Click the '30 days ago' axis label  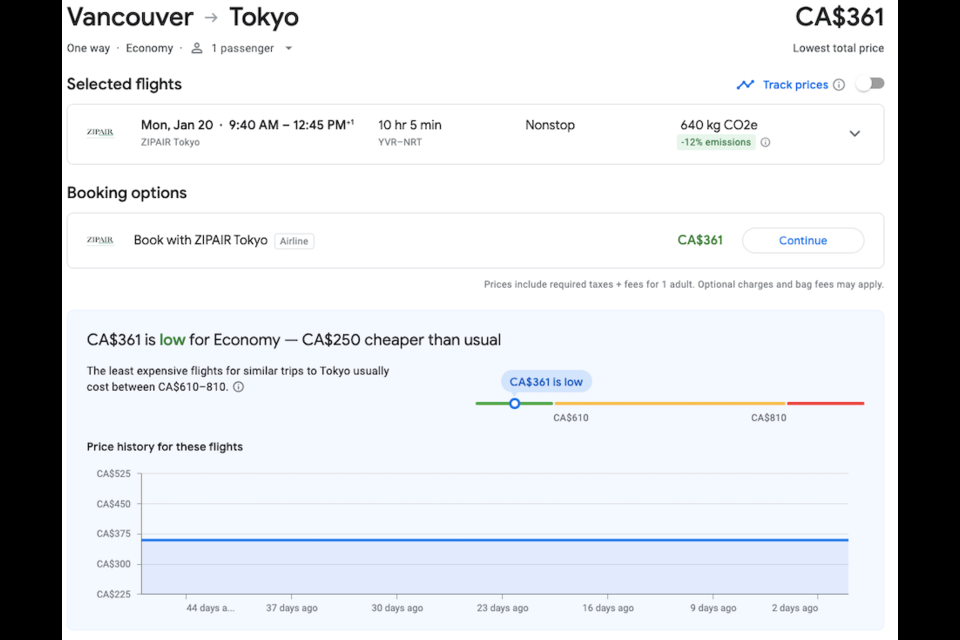coord(397,608)
